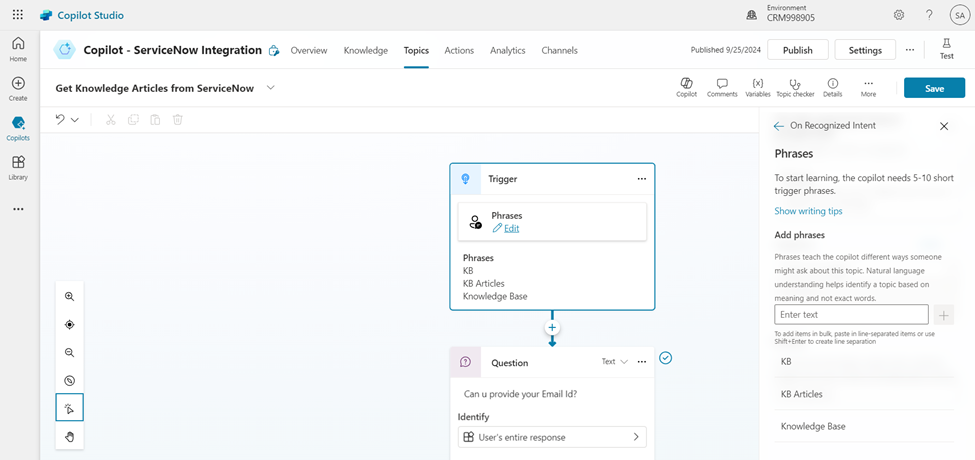
Task: Click the Enter text phrase field
Action: (851, 315)
